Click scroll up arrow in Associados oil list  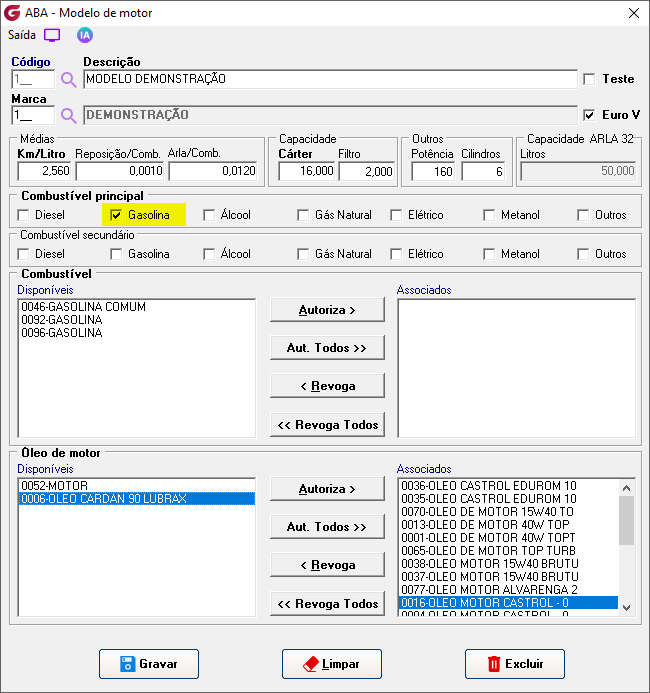626,488
